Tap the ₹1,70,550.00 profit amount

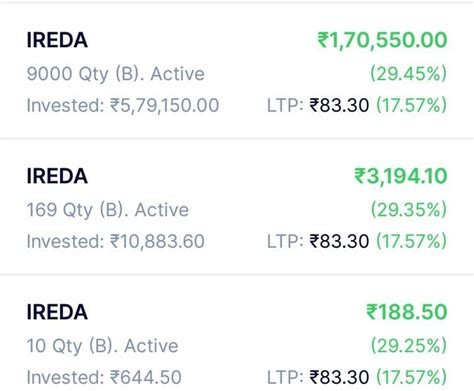coord(382,40)
